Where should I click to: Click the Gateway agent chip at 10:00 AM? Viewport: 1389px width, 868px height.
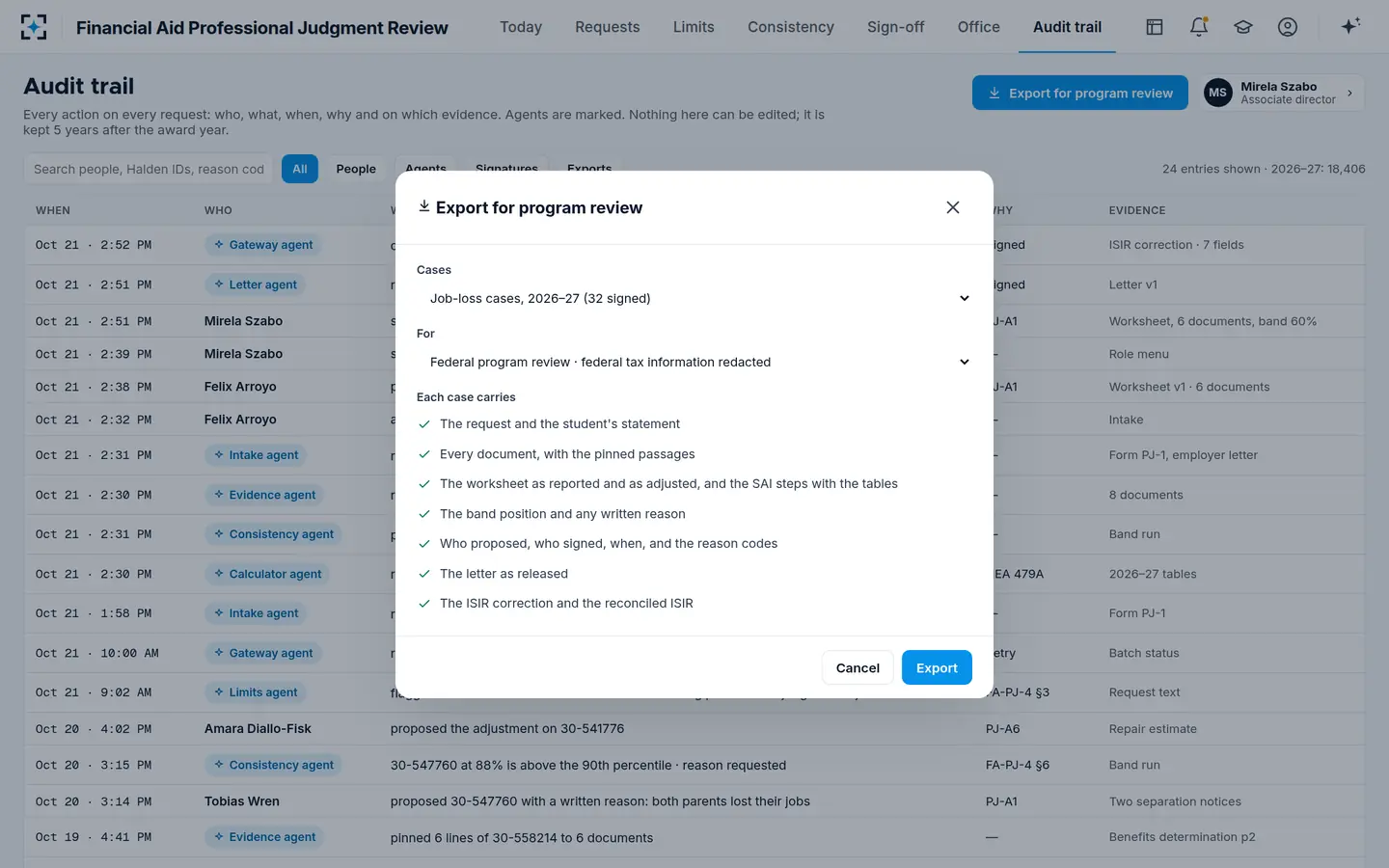click(x=262, y=653)
